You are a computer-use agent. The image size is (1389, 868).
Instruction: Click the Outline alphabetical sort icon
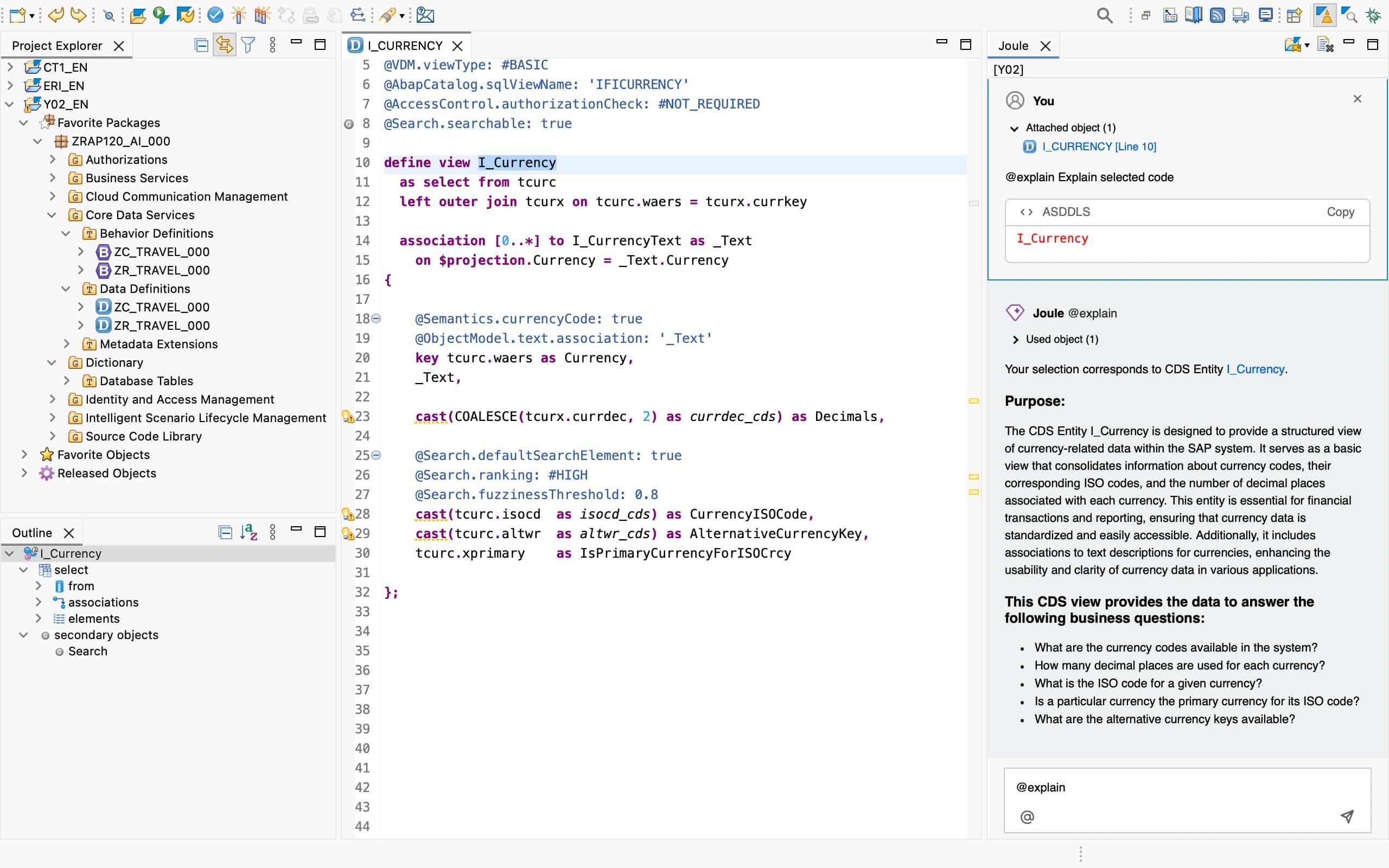[249, 532]
